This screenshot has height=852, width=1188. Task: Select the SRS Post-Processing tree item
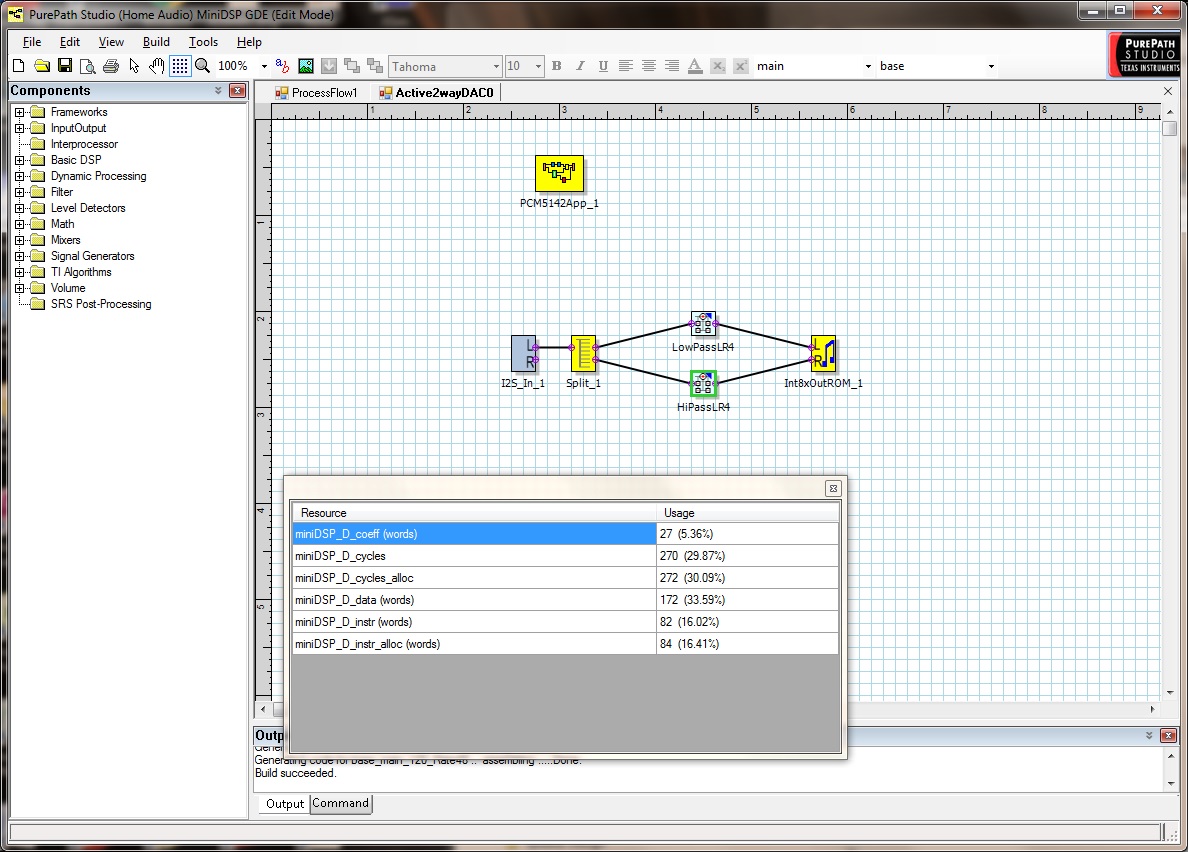101,304
